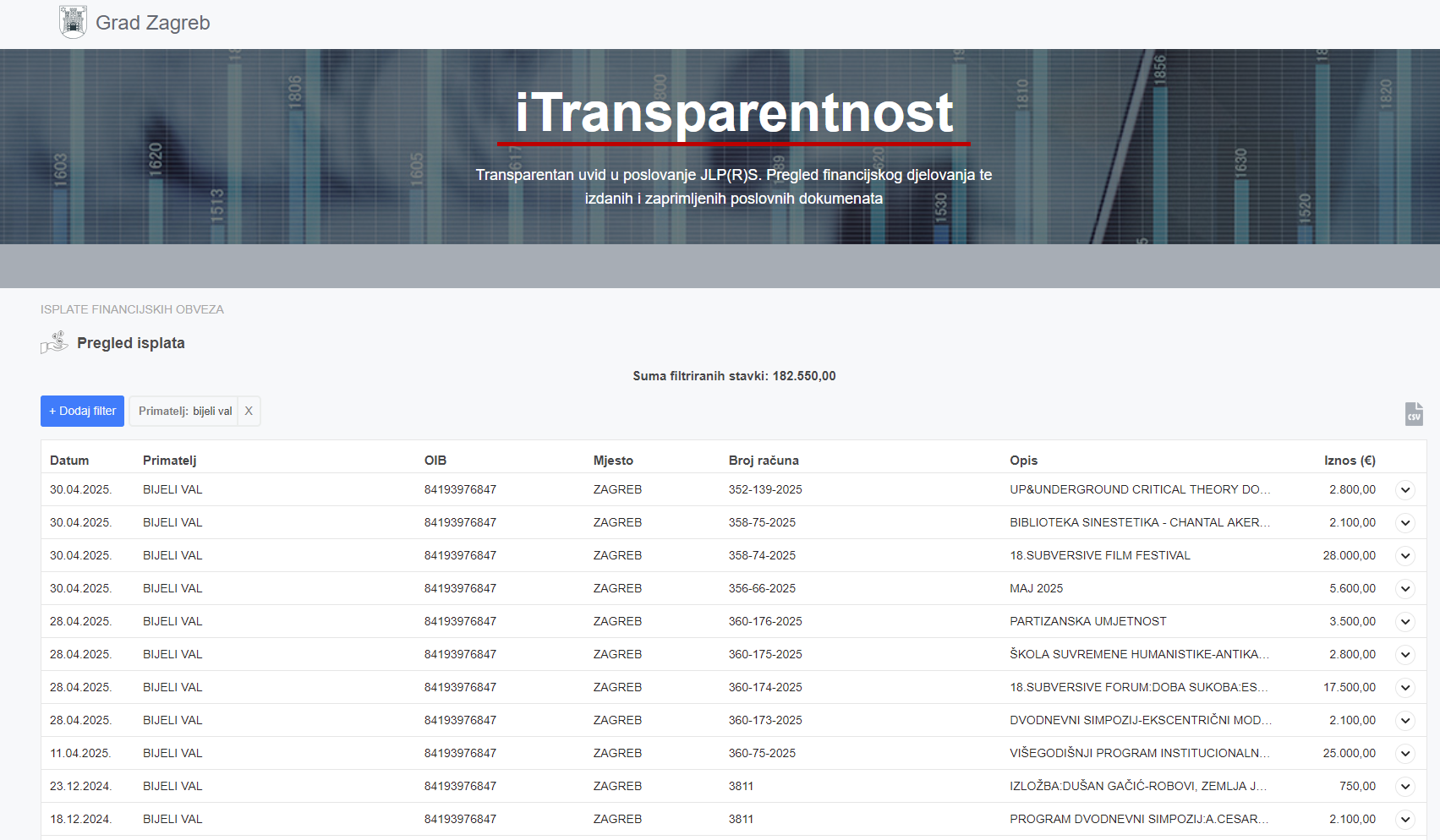Select account number 358-74-2025
The image size is (1440, 840).
[x=762, y=555]
